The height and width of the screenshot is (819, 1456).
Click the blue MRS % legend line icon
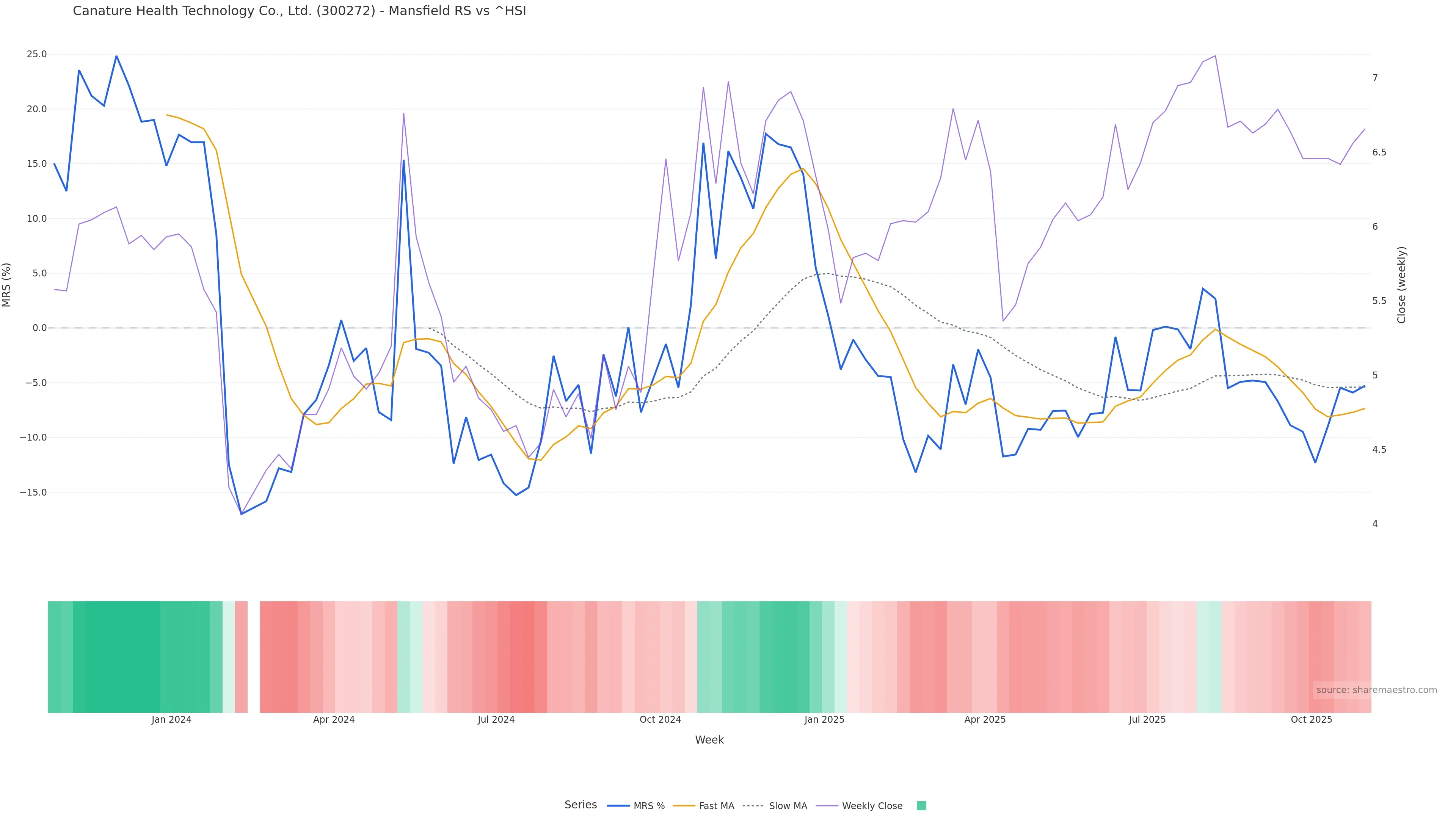click(x=618, y=806)
